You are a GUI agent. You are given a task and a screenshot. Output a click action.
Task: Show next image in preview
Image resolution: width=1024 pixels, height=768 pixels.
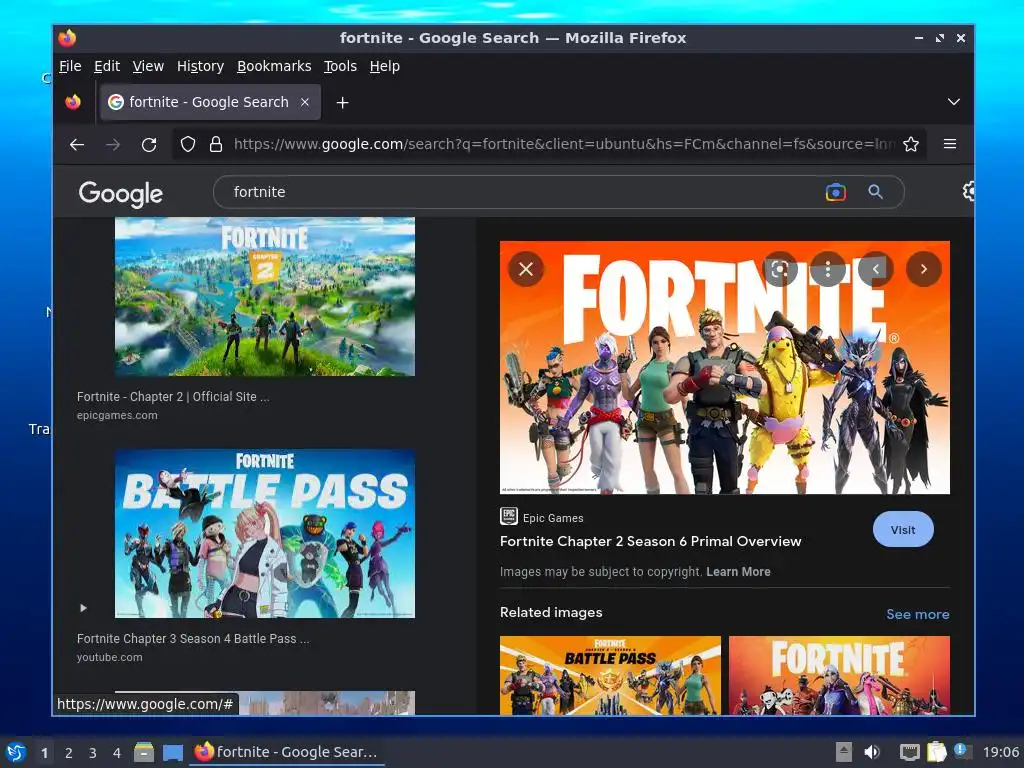pyautogui.click(x=923, y=269)
